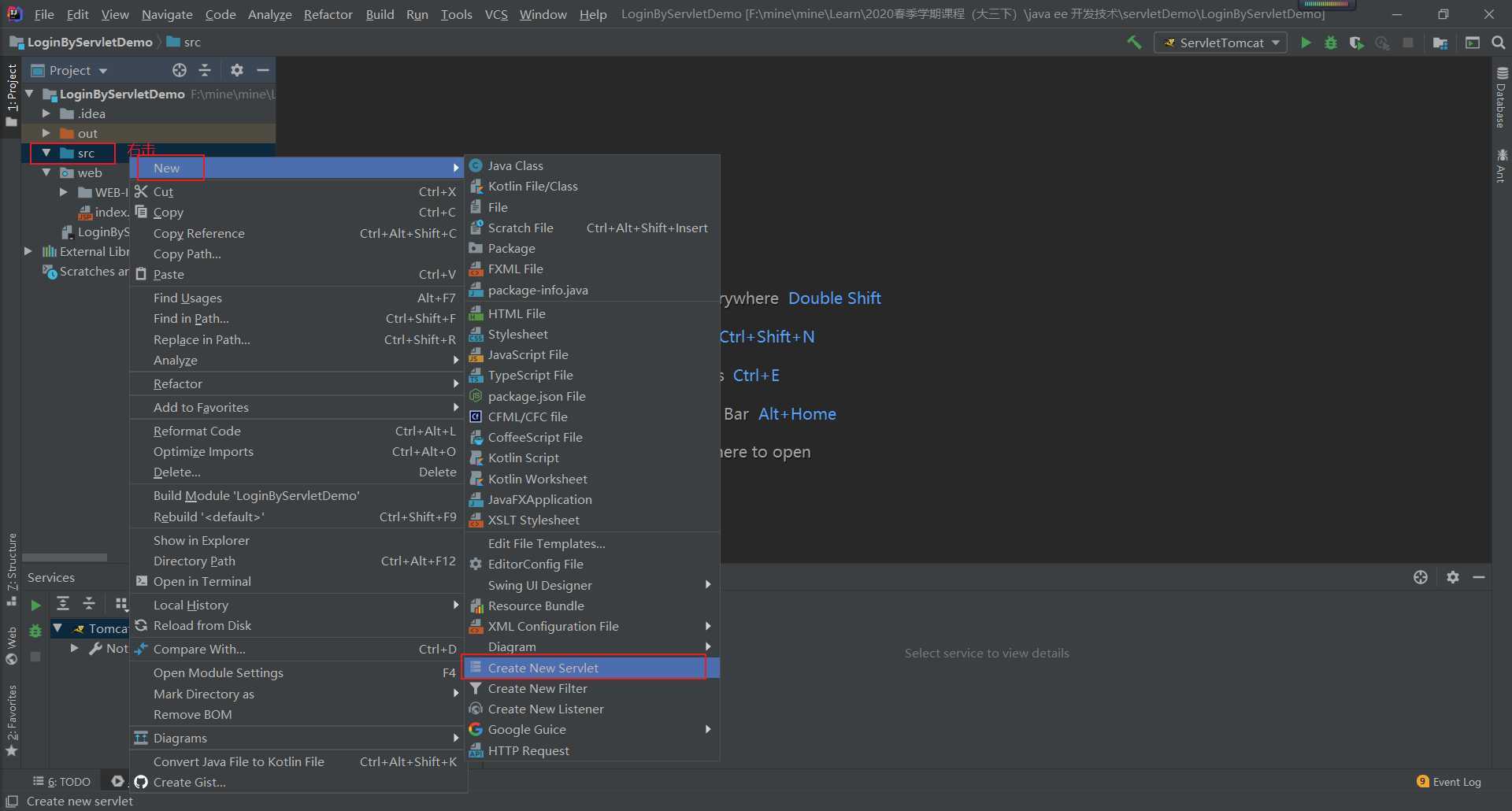Collapse the src folder arrow

point(46,153)
